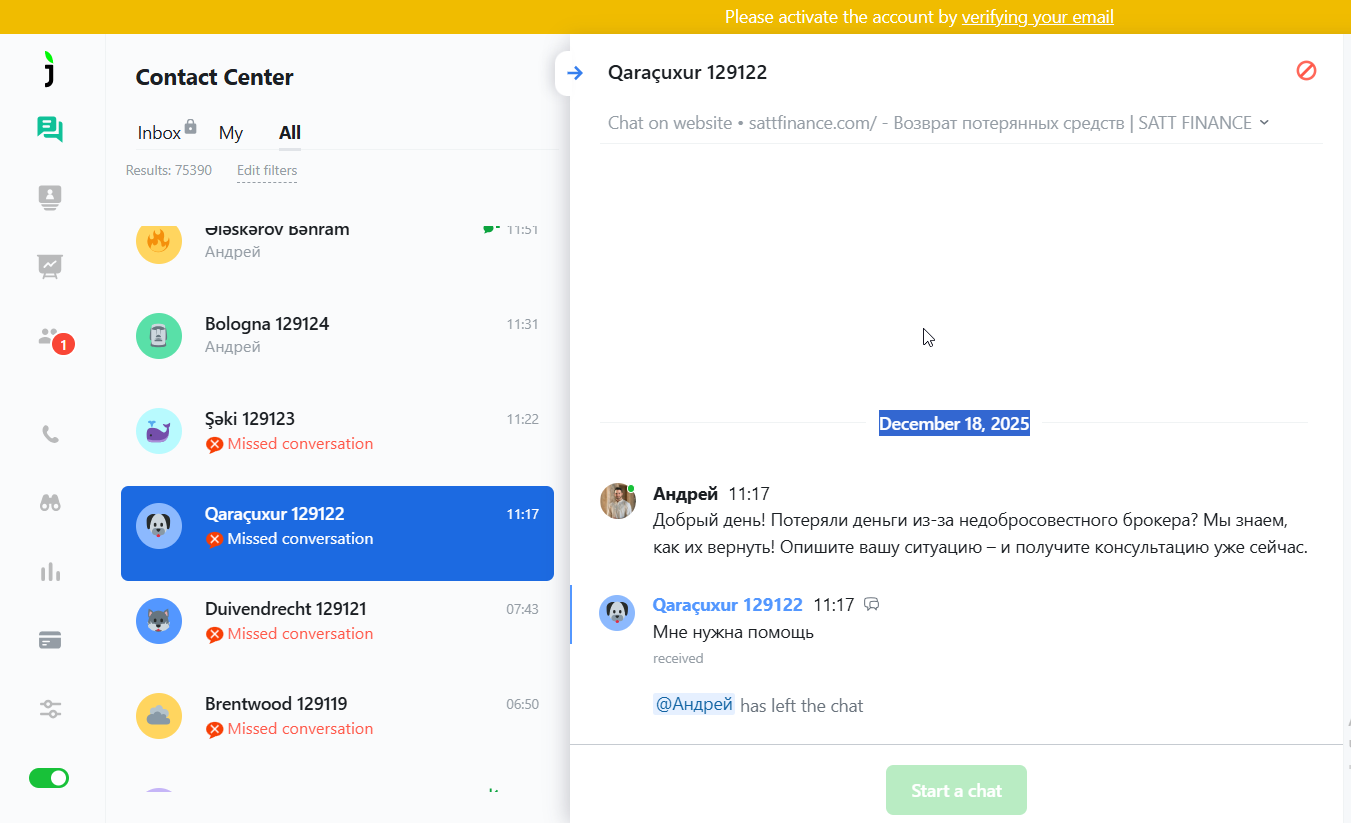Open the phone calls icon in the sidebar

[x=50, y=434]
